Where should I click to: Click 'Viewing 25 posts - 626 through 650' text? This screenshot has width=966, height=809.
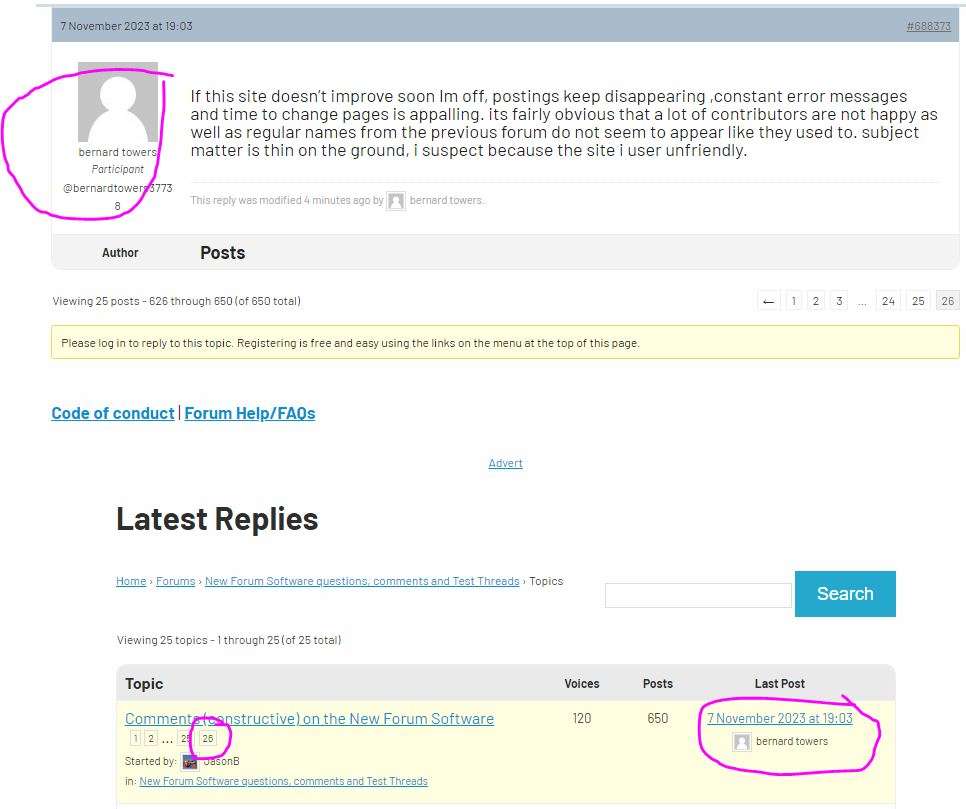coord(177,301)
